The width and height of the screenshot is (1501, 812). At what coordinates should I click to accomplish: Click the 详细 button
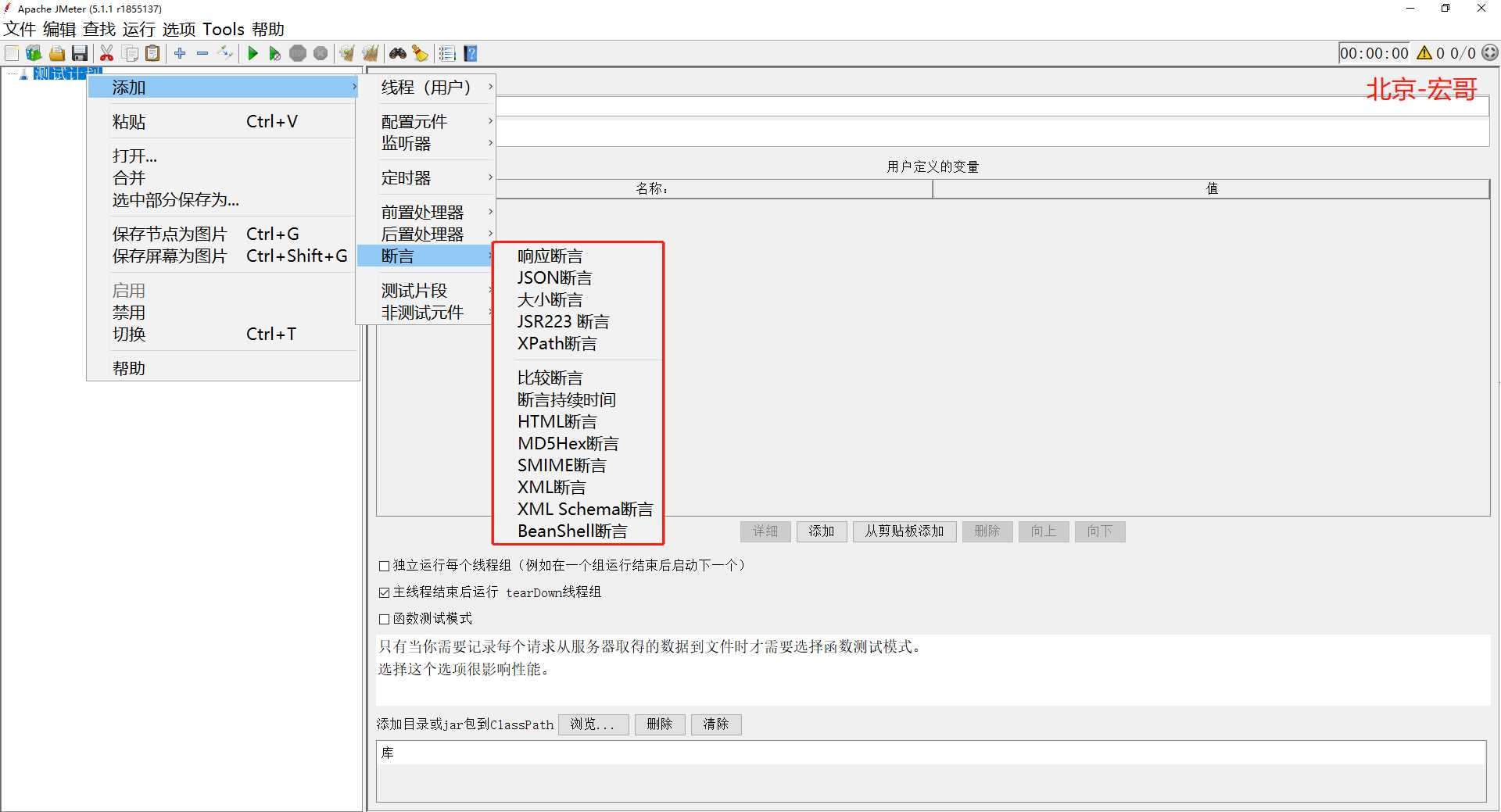[x=765, y=531]
